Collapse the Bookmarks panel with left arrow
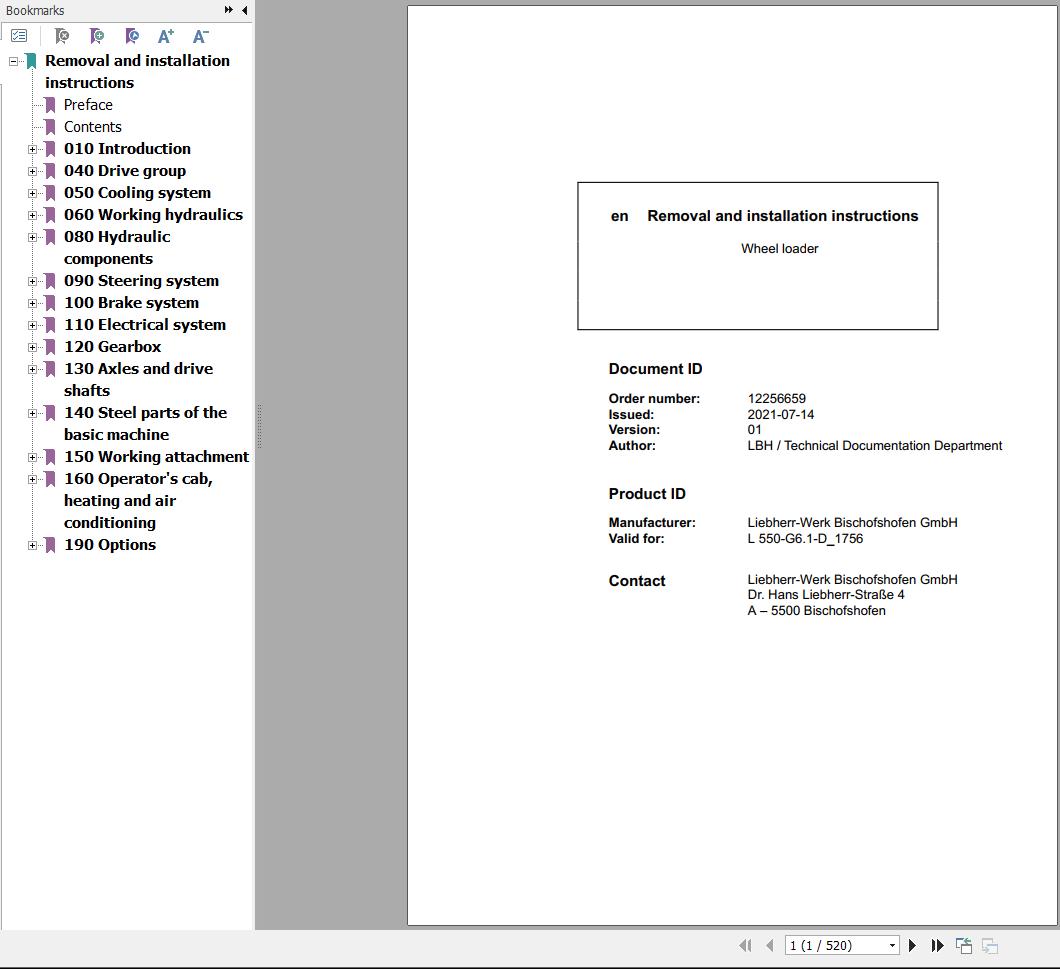 coord(245,10)
